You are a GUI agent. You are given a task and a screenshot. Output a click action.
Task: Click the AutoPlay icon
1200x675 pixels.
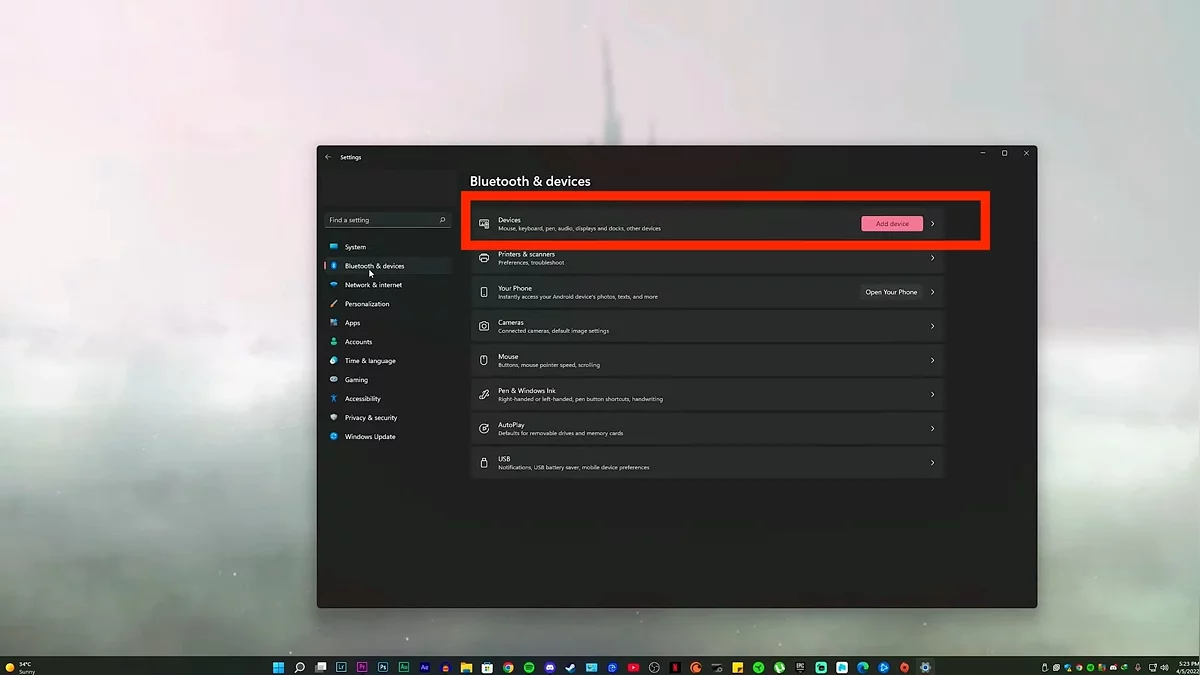click(484, 428)
